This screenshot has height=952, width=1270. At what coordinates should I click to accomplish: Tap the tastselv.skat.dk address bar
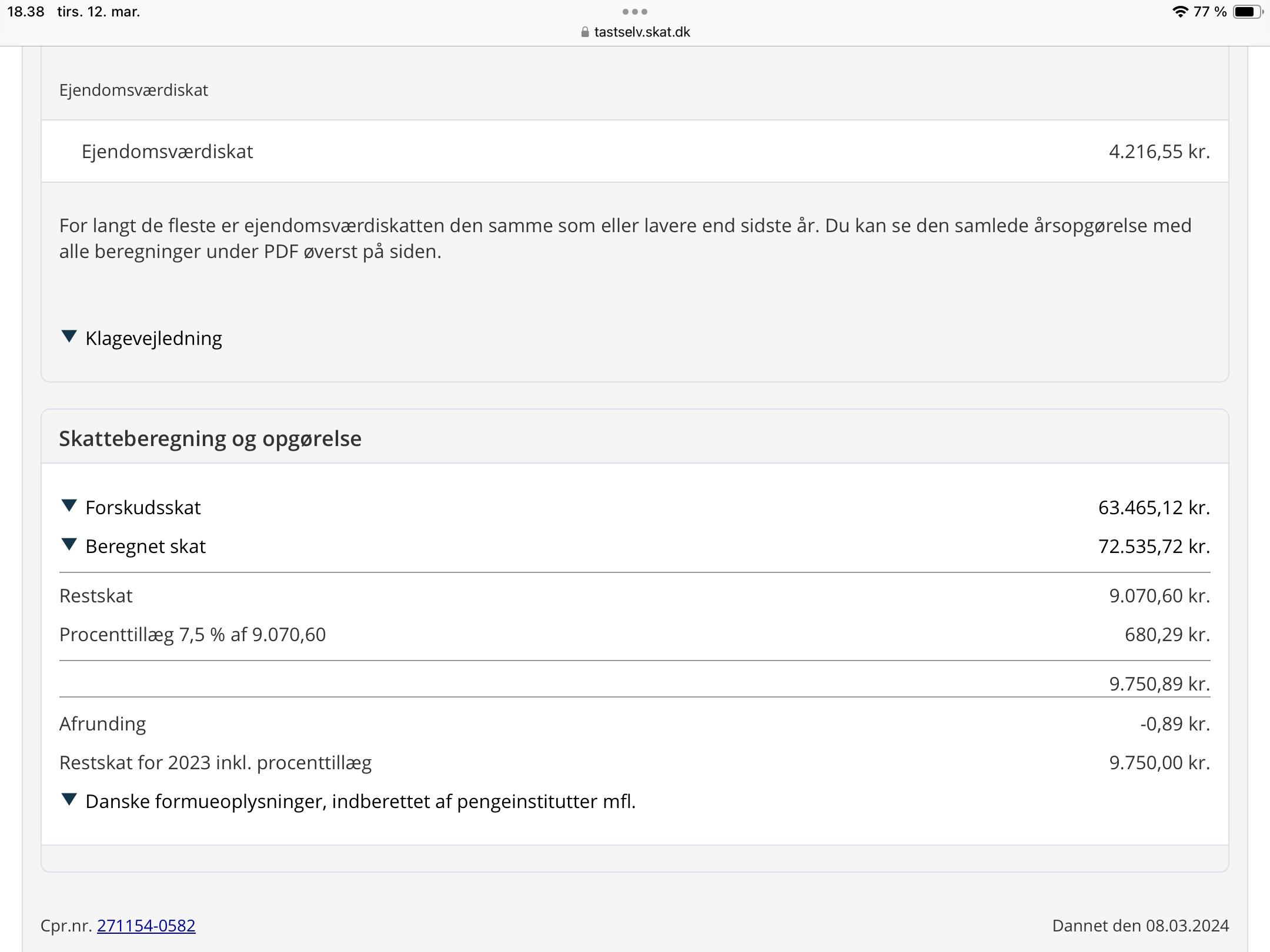(x=641, y=32)
